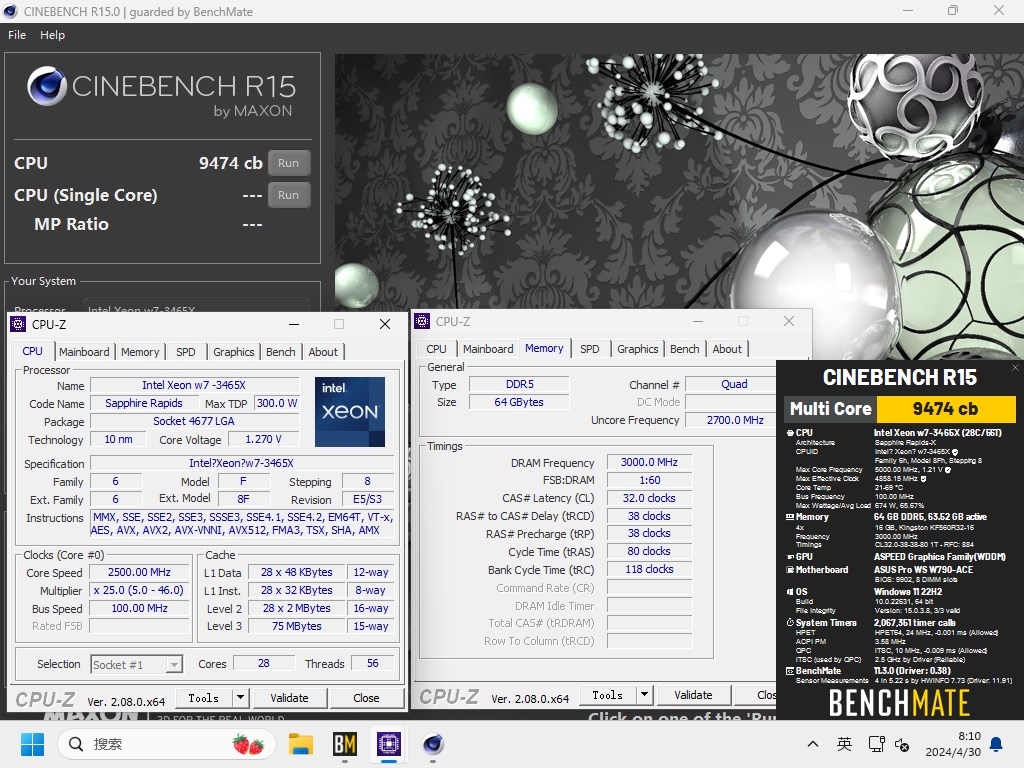Open Graphics tab in right CPU-Z window
Viewport: 1024px width, 768px height.
click(637, 349)
